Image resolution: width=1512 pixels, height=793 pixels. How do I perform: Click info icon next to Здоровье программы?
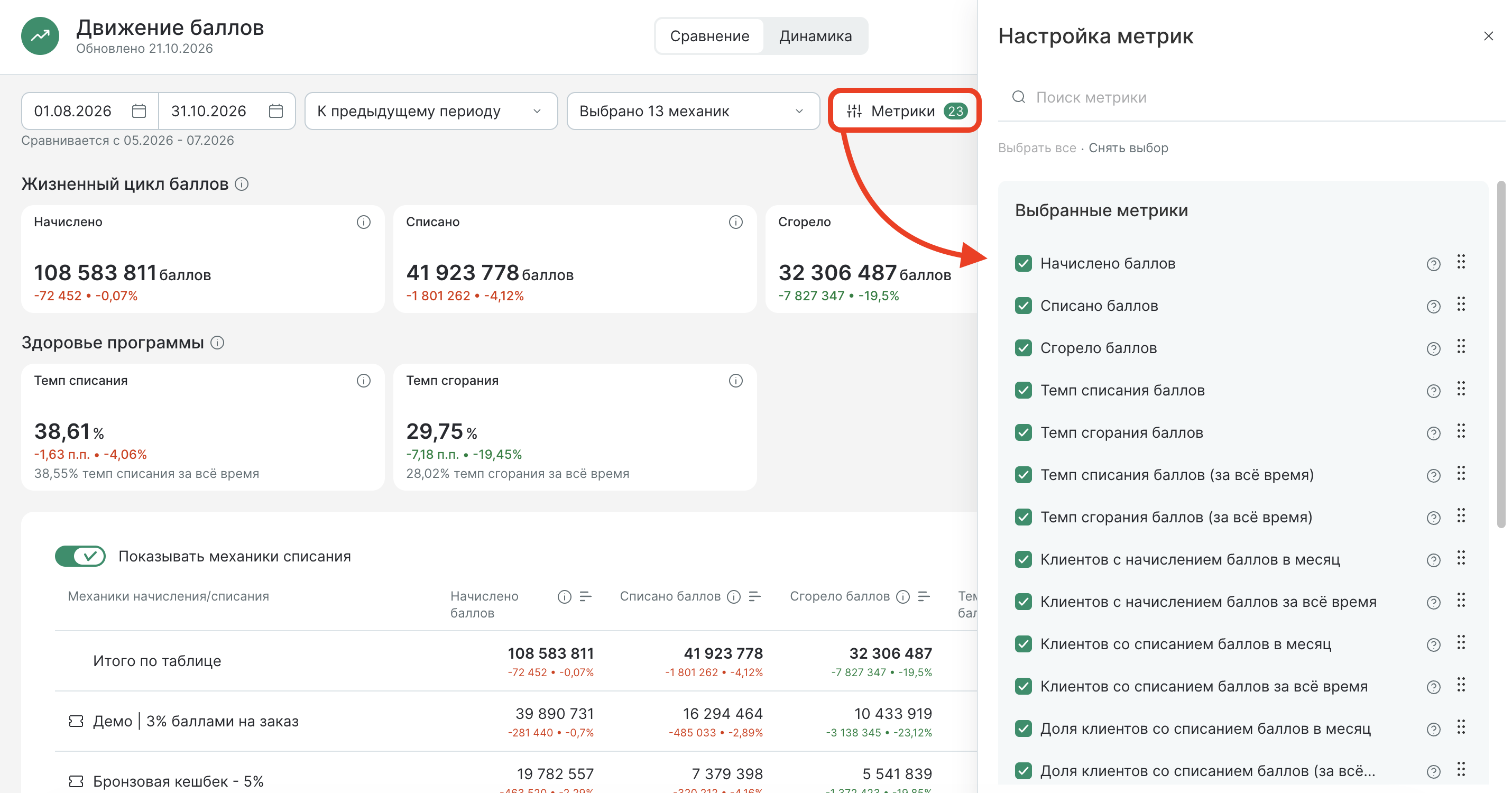point(217,343)
